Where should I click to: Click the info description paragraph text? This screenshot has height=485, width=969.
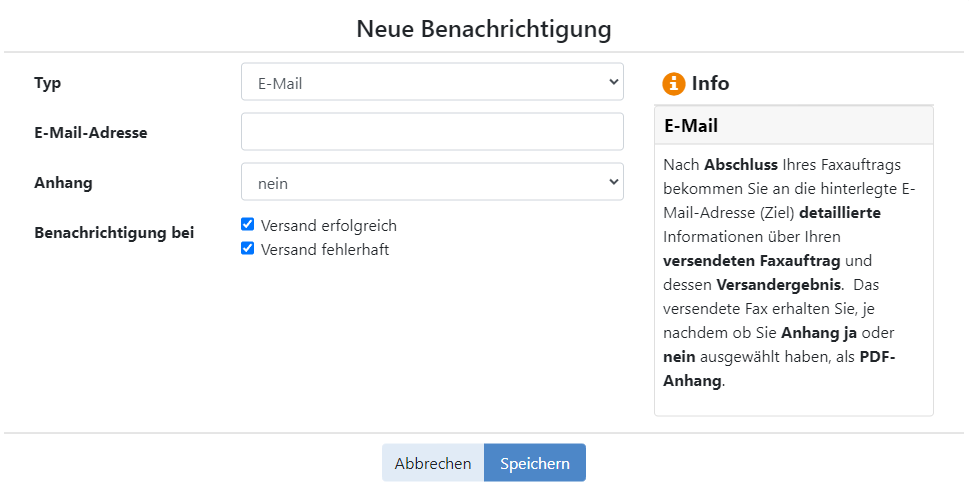pos(789,272)
